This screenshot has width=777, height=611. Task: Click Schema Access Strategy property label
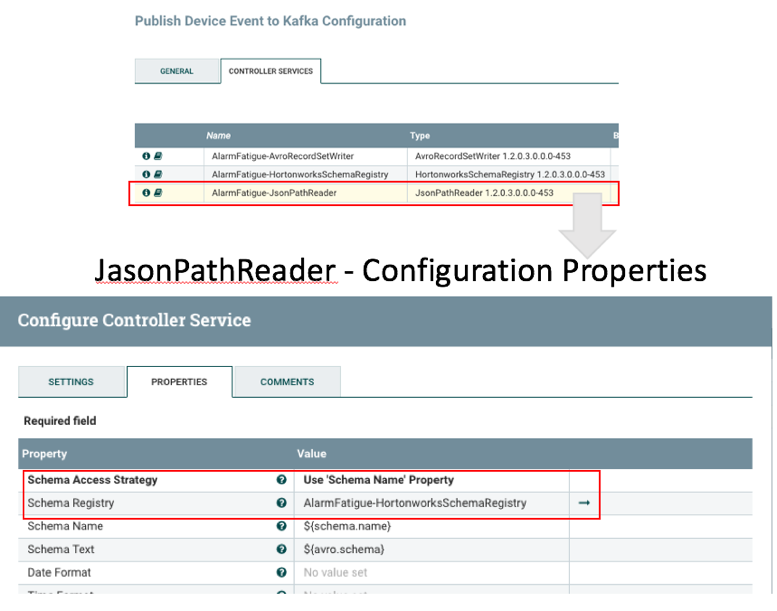pyautogui.click(x=93, y=480)
